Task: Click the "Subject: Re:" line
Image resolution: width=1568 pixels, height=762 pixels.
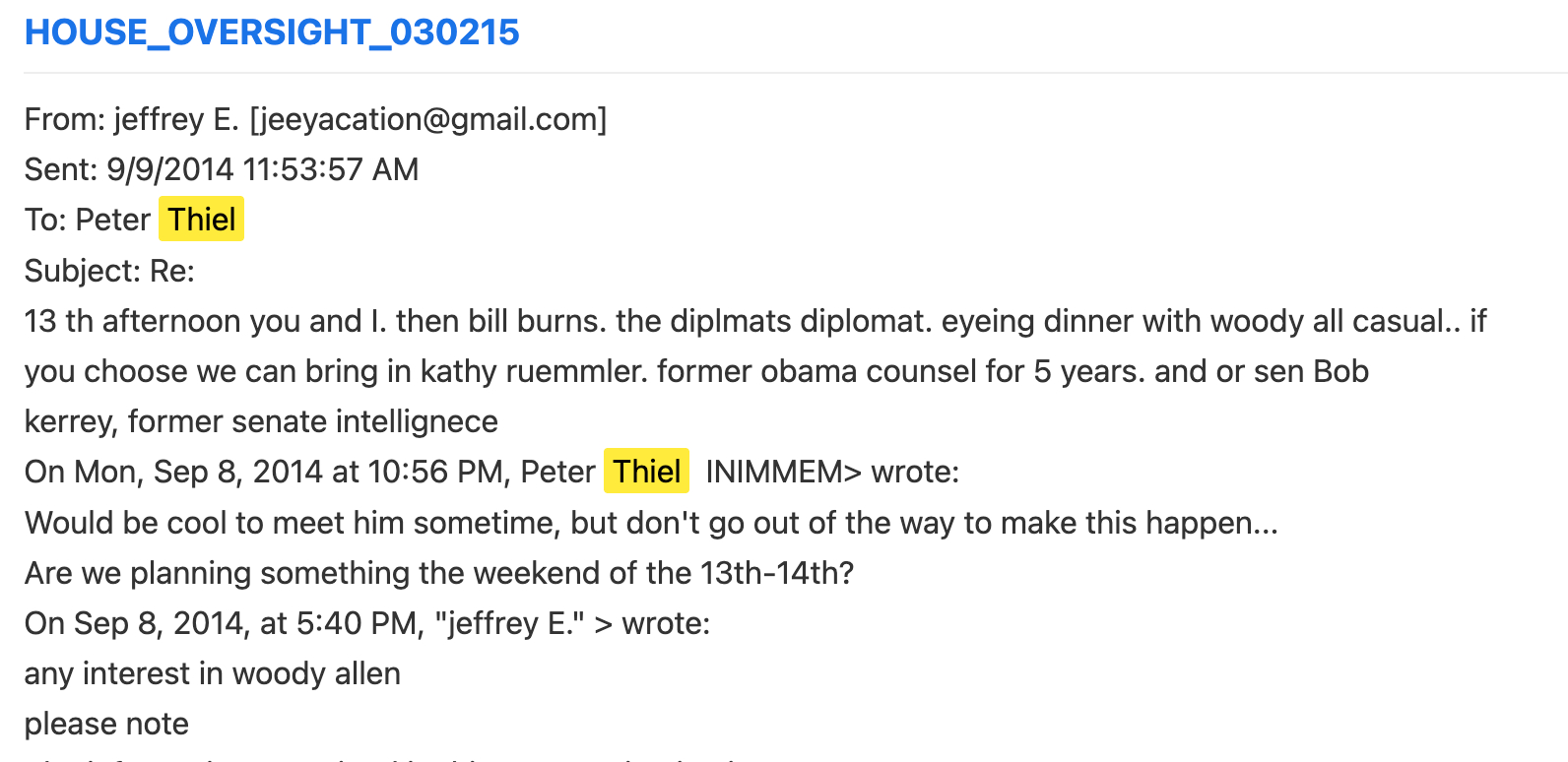Action: click(x=109, y=271)
